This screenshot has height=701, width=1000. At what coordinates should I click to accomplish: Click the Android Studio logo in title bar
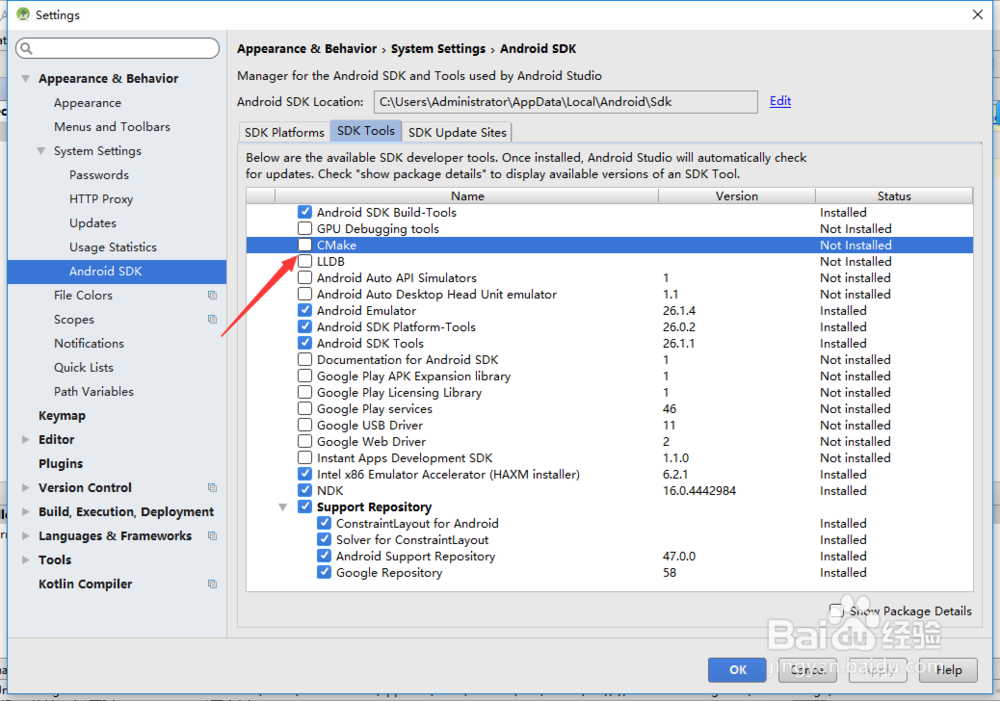[x=23, y=14]
